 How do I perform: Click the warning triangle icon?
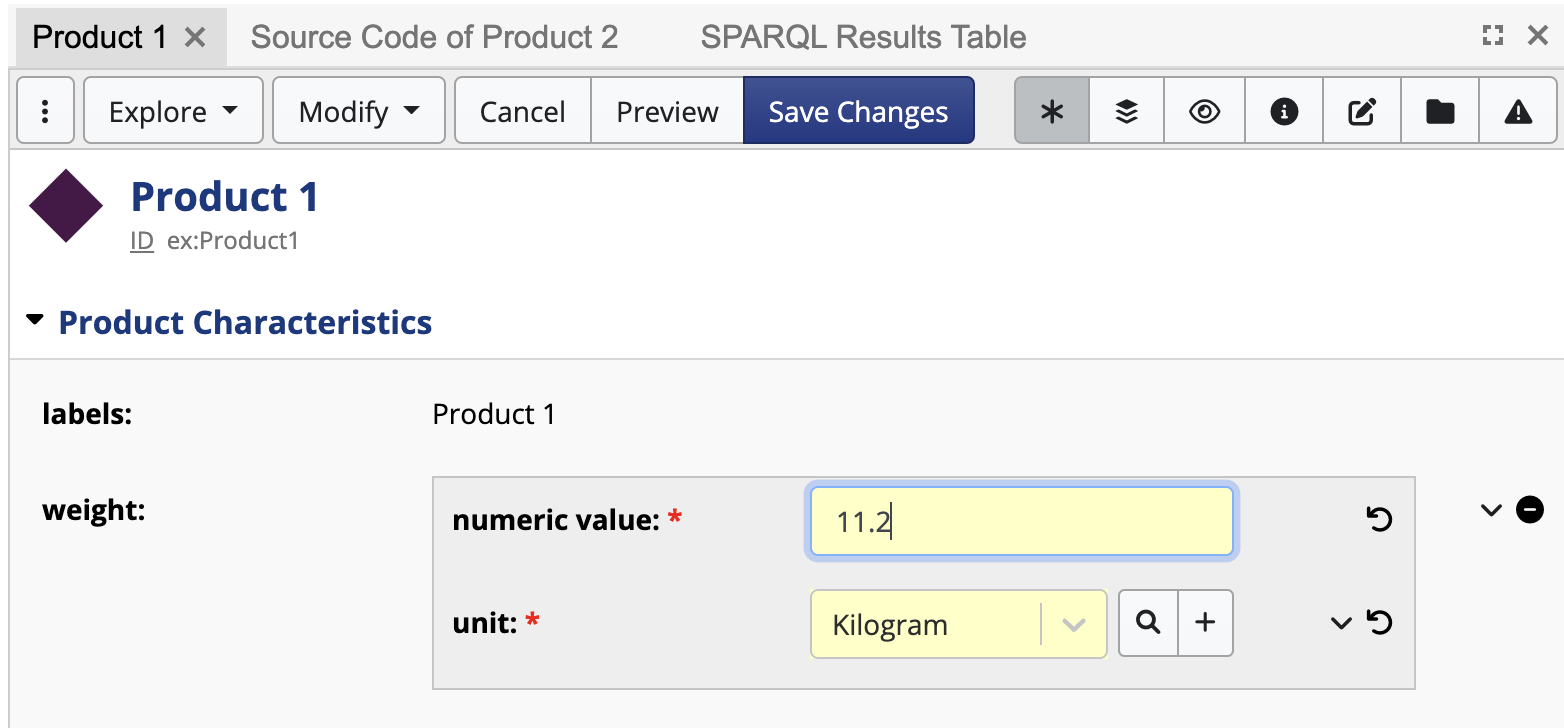(x=1518, y=111)
